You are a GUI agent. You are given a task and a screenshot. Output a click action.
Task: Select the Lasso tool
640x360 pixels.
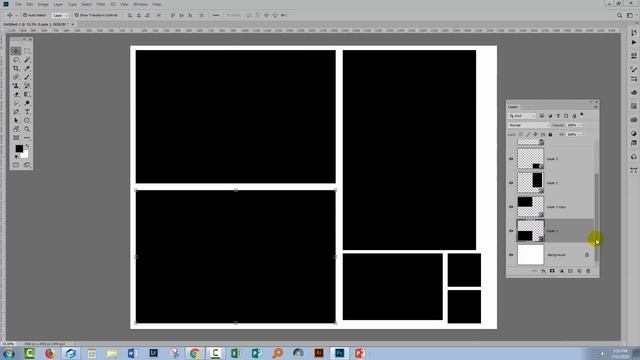16,60
